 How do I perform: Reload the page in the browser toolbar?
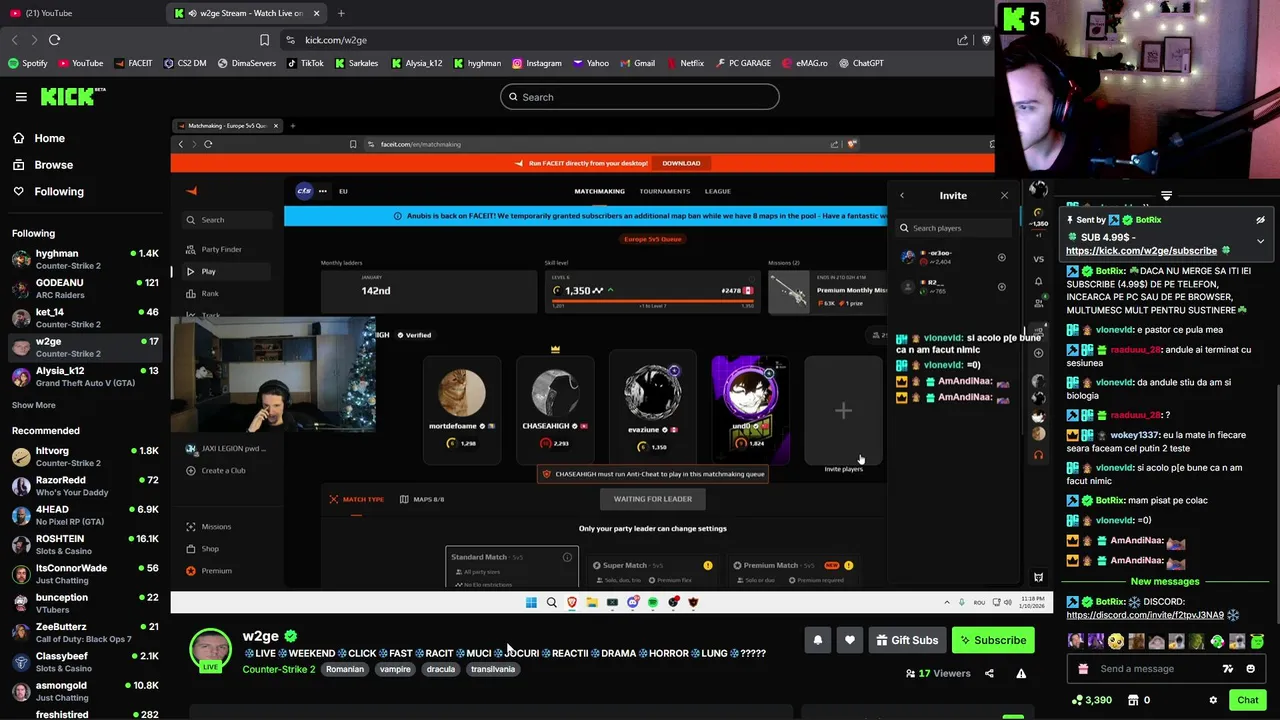pos(54,40)
